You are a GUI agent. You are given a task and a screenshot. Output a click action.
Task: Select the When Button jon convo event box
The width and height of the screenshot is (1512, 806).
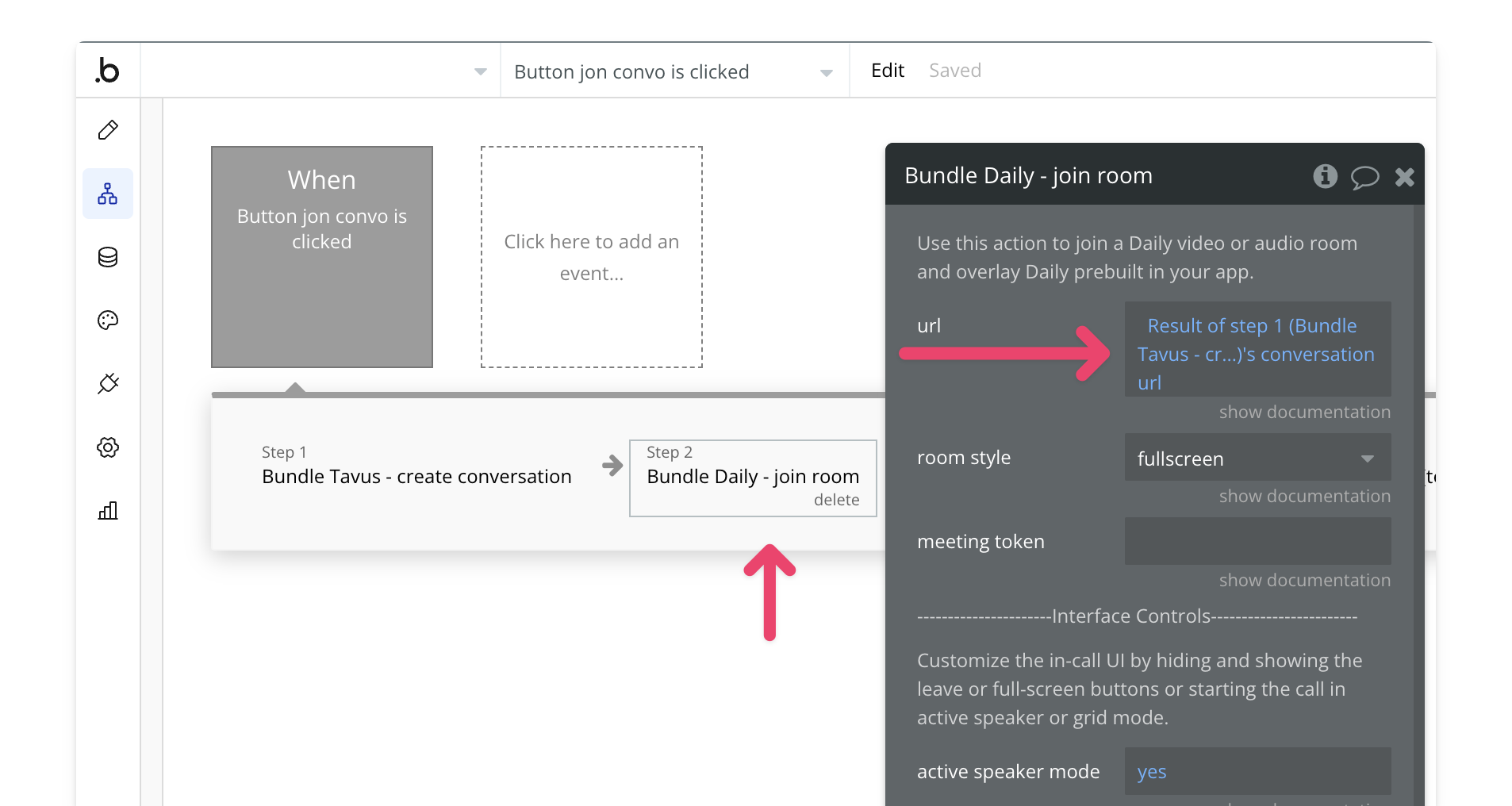[322, 257]
